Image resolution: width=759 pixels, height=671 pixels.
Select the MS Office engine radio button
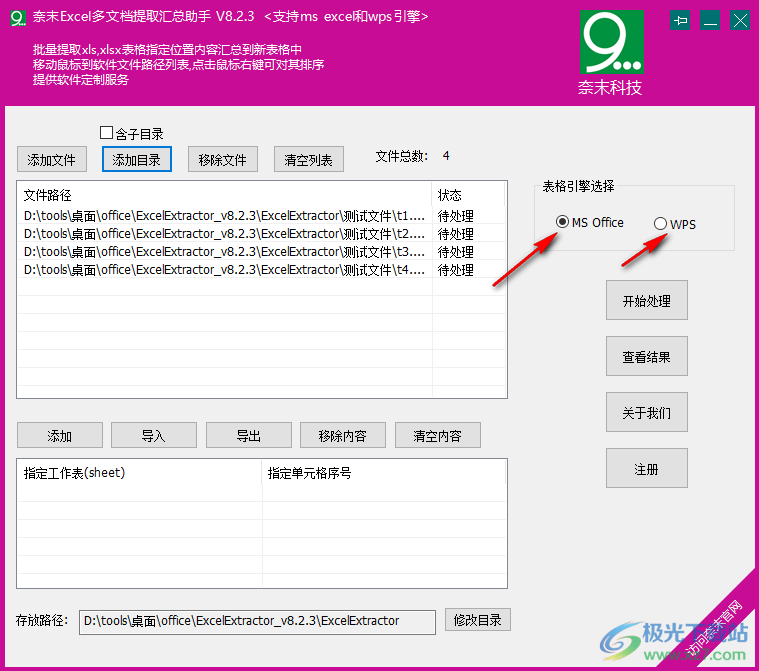(562, 222)
